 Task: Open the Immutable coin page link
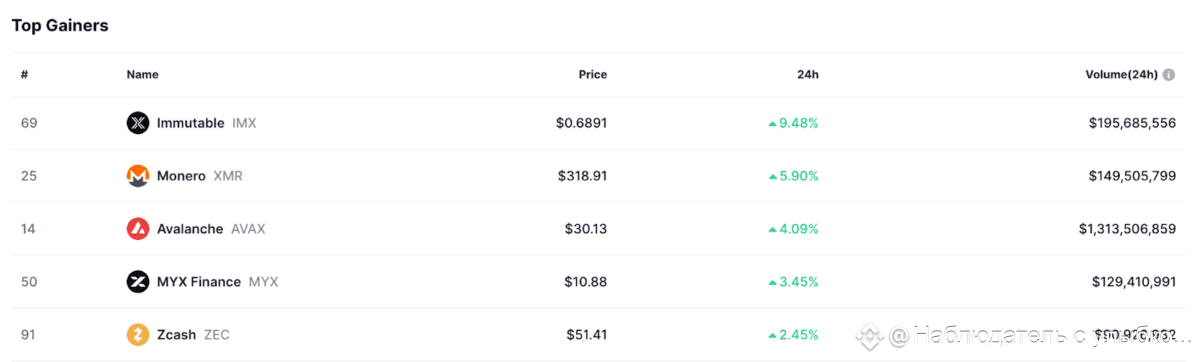pyautogui.click(x=191, y=123)
